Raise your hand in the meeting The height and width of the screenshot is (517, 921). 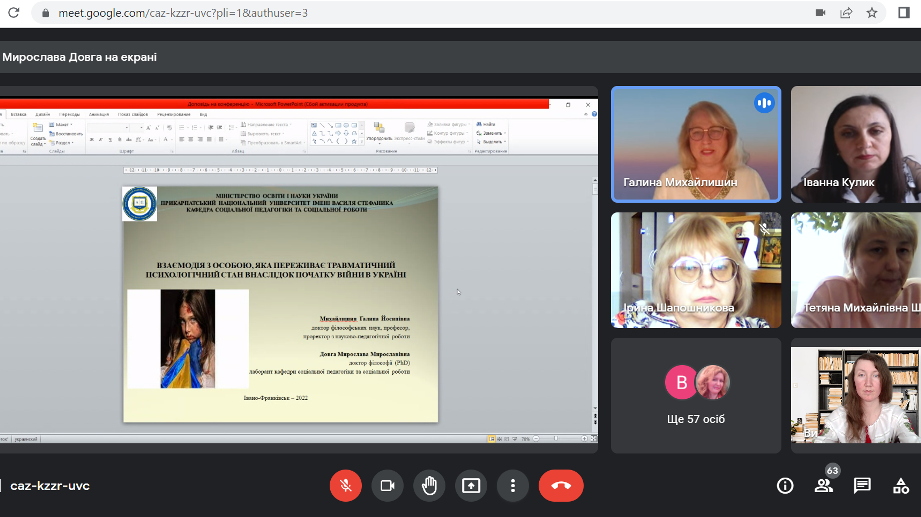429,485
